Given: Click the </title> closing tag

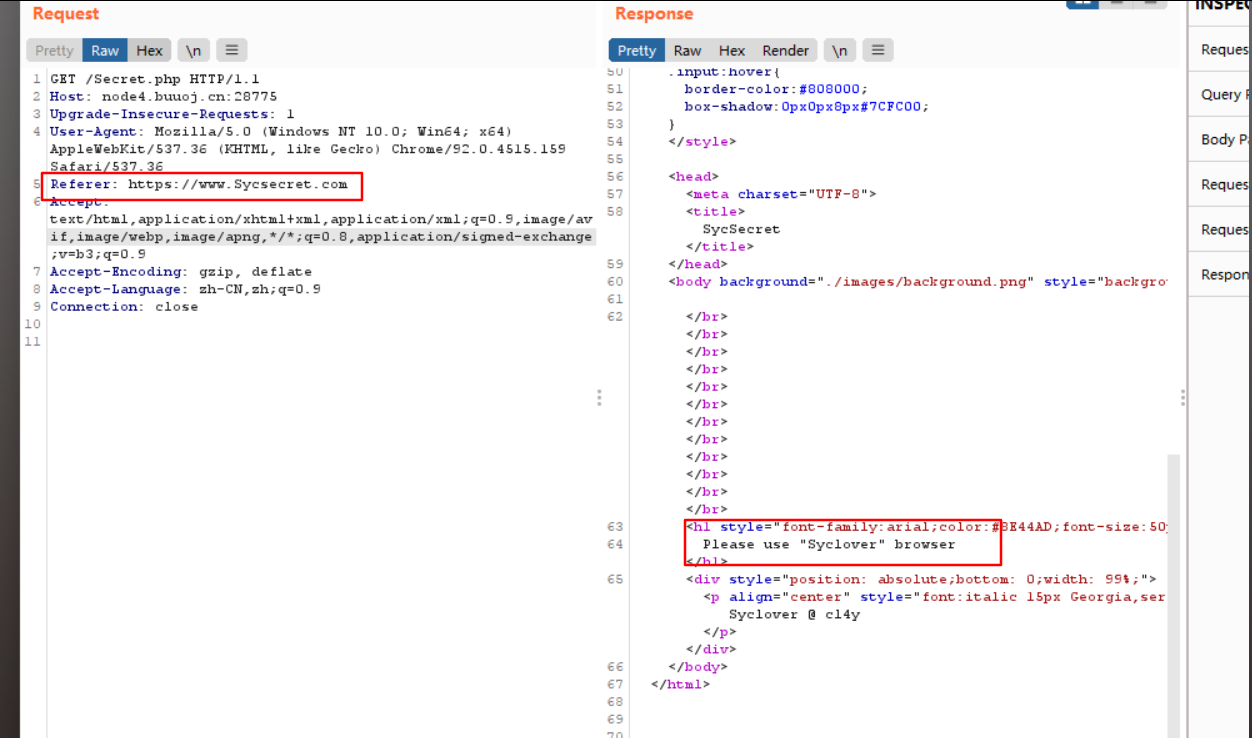Looking at the screenshot, I should [720, 247].
